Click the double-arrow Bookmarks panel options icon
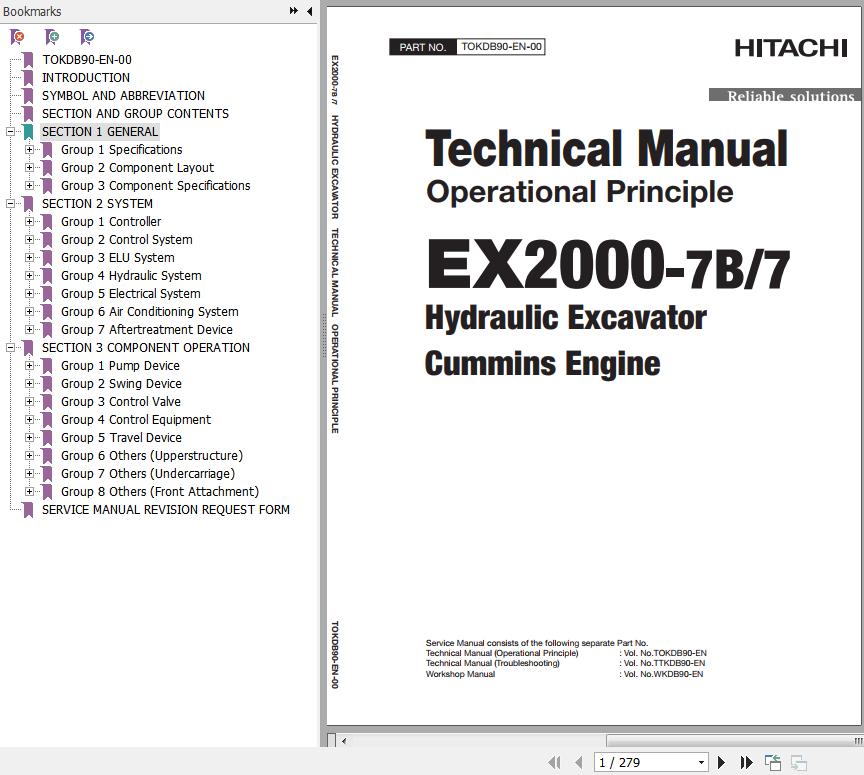Viewport: 864px width, 775px height. 294,11
